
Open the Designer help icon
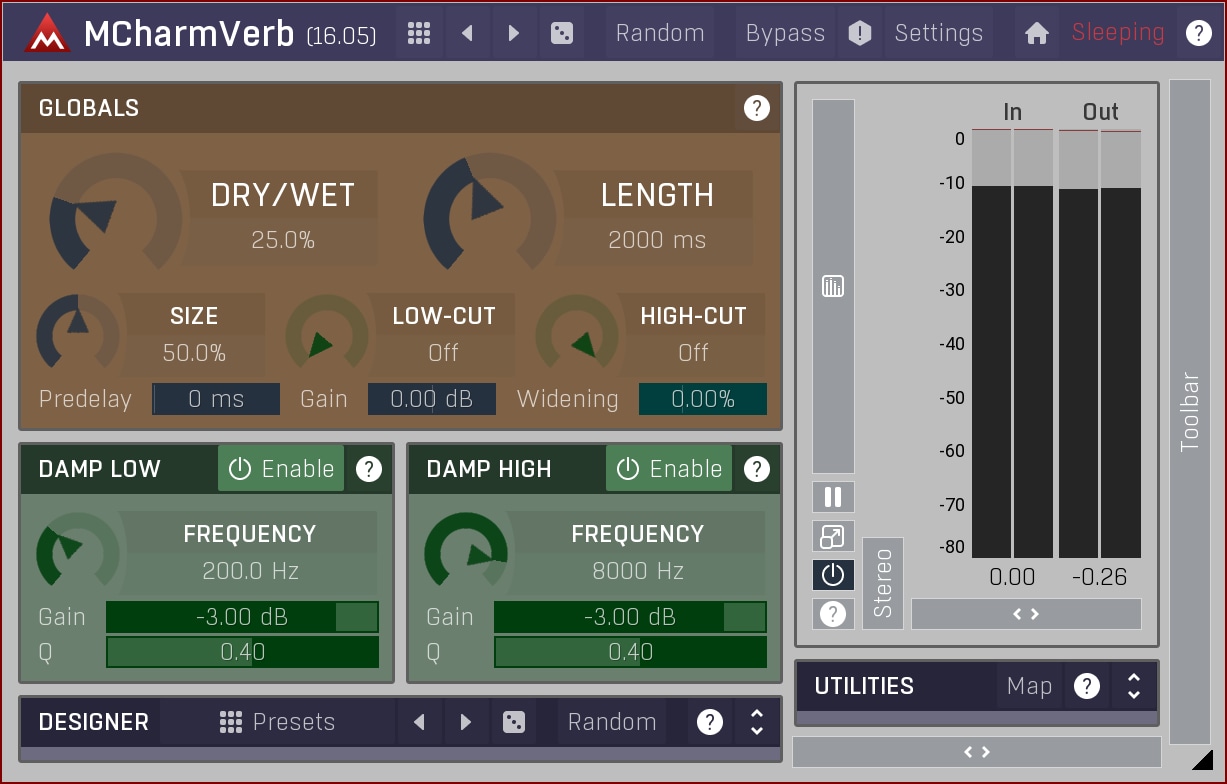710,722
